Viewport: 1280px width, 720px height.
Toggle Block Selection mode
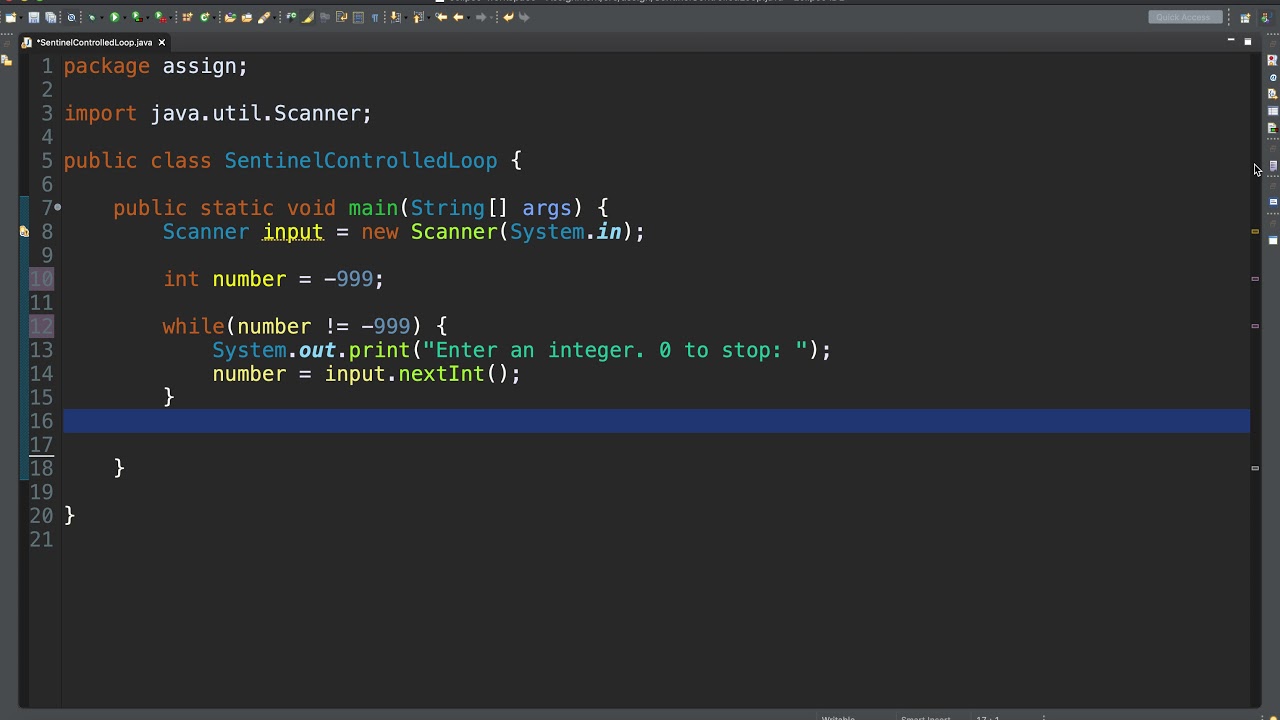[x=358, y=17]
